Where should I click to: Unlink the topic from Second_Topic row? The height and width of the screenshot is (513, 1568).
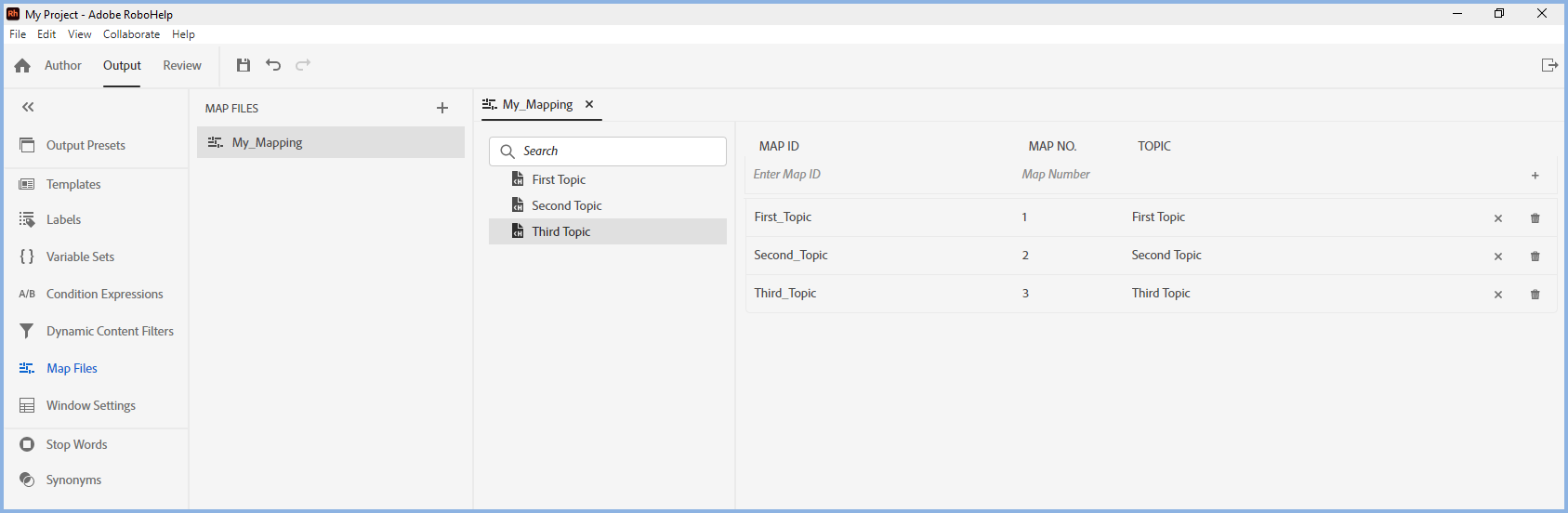pos(1497,256)
